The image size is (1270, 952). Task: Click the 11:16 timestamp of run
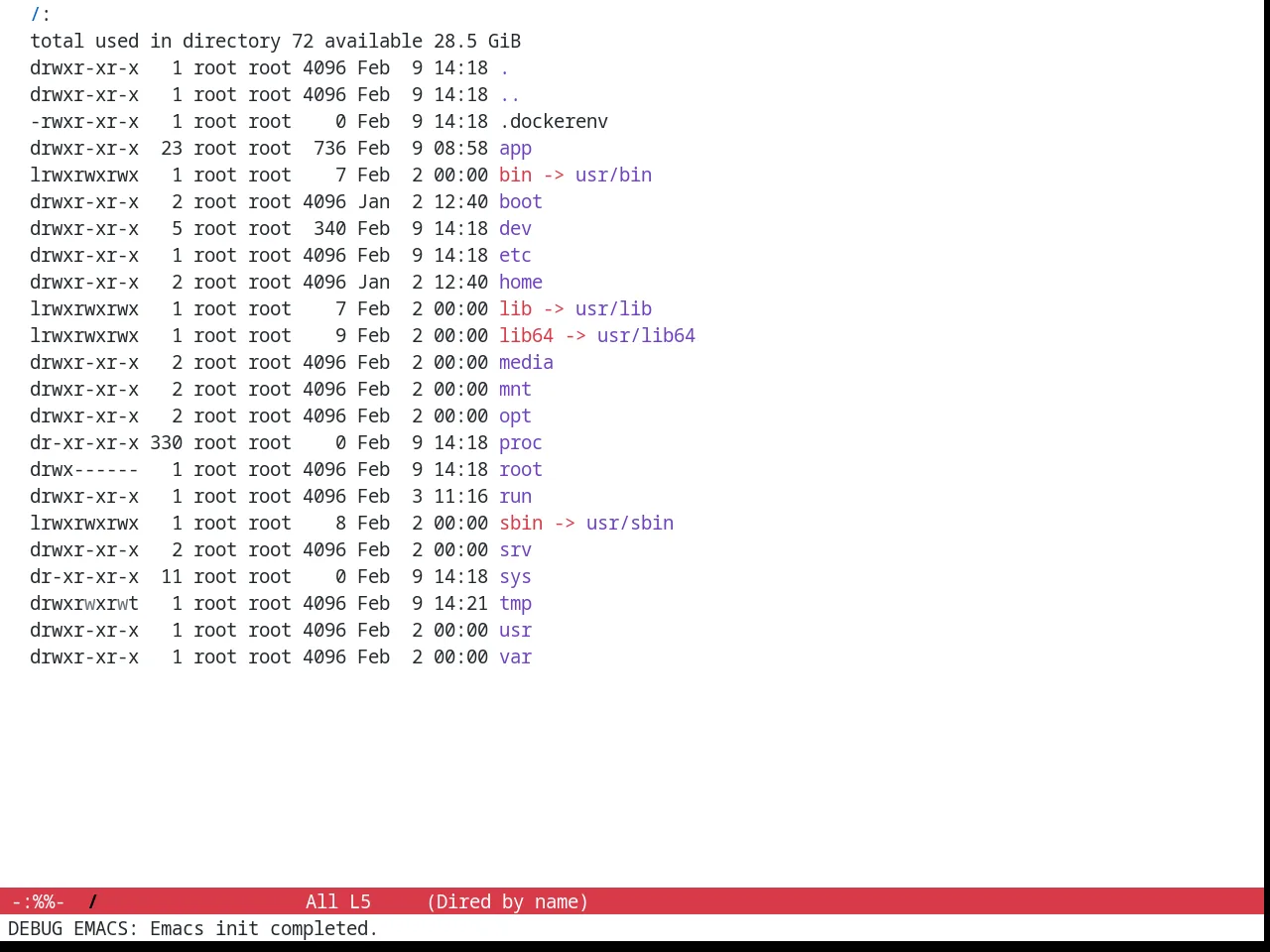(460, 497)
